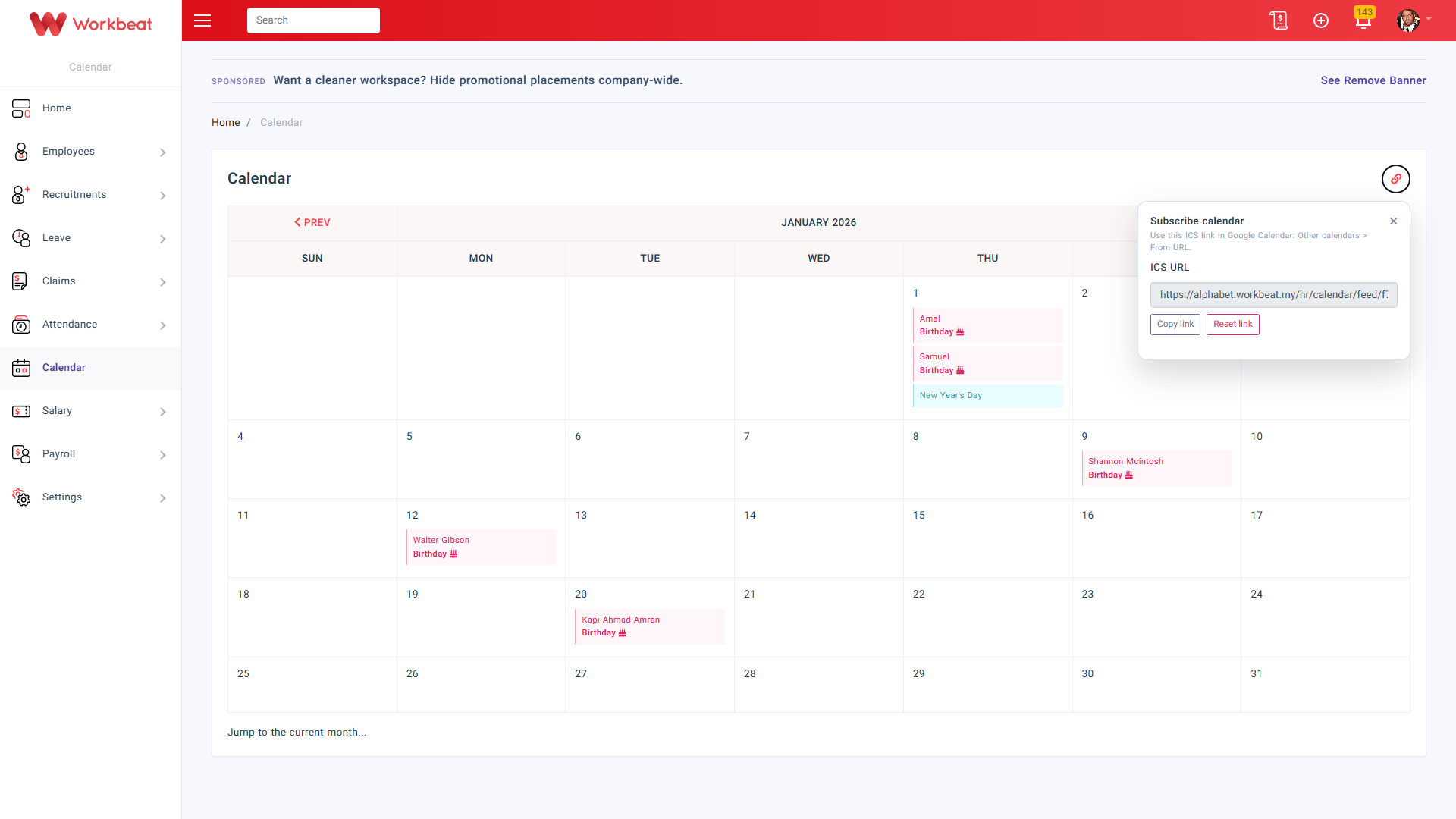Click Home breadcrumb link
Viewport: 1456px width, 819px height.
(x=225, y=123)
